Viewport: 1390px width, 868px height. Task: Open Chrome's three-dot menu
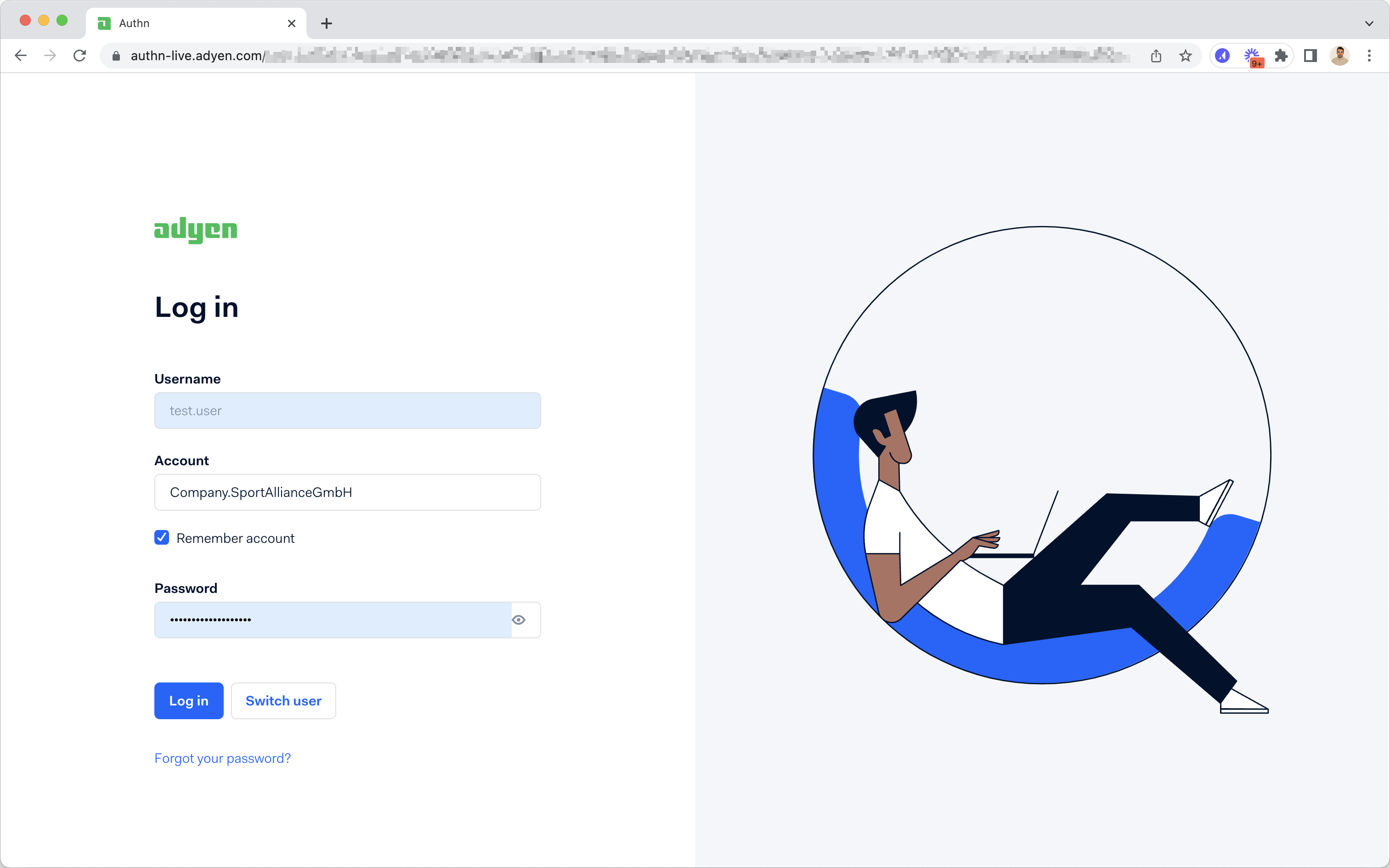click(1369, 55)
